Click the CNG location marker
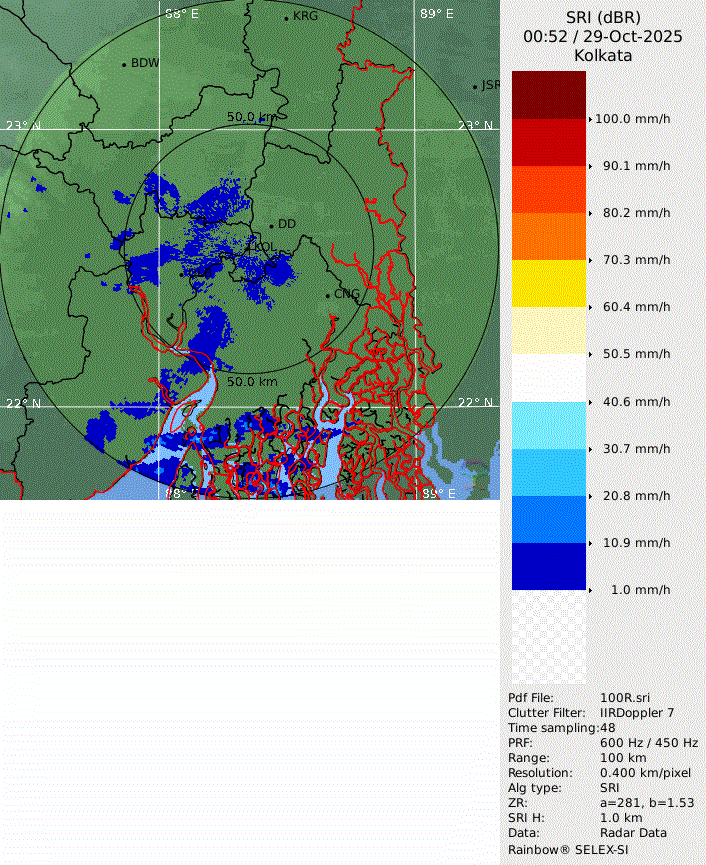This screenshot has width=706, height=865. pyautogui.click(x=327, y=294)
